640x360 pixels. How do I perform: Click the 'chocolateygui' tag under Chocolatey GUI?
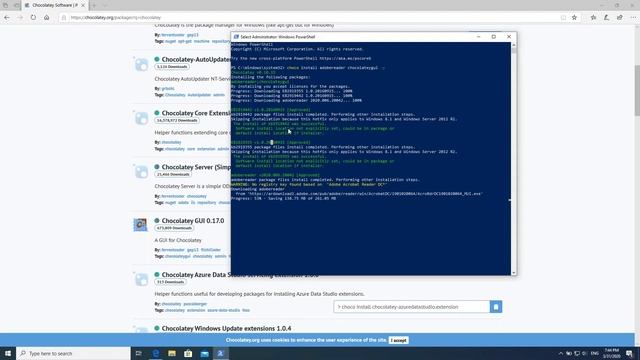click(x=178, y=256)
